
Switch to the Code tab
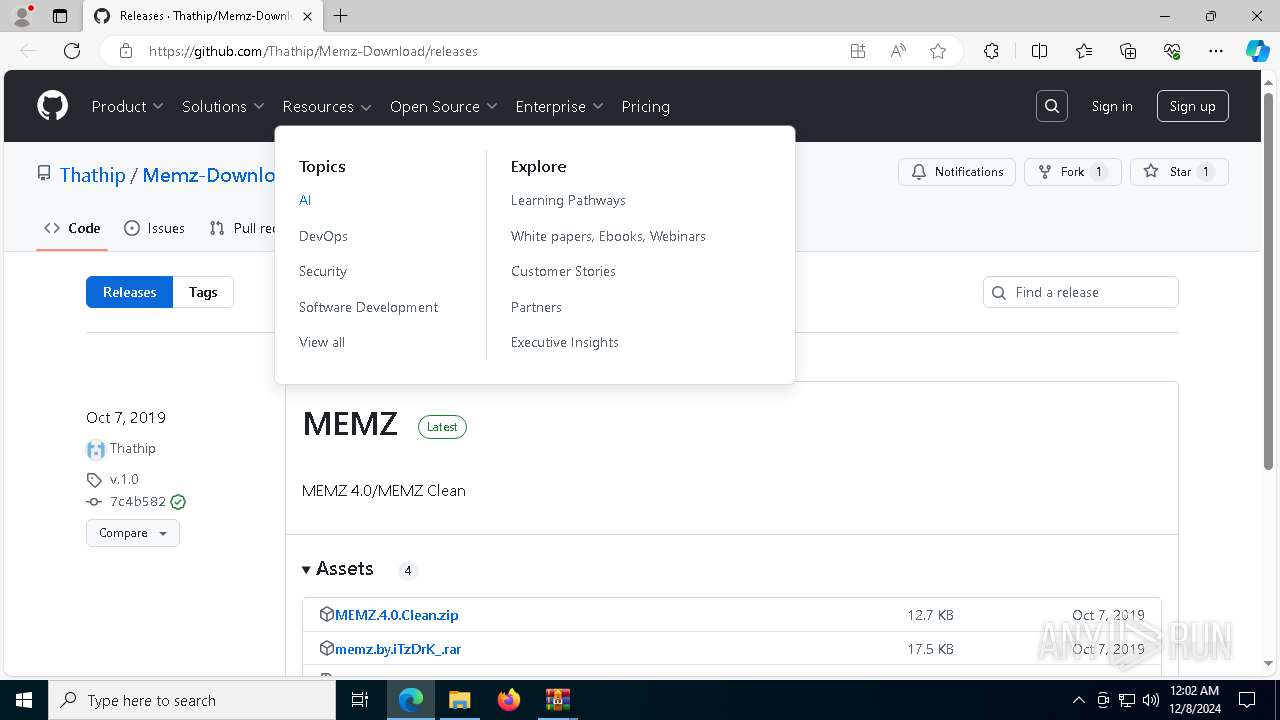[72, 228]
